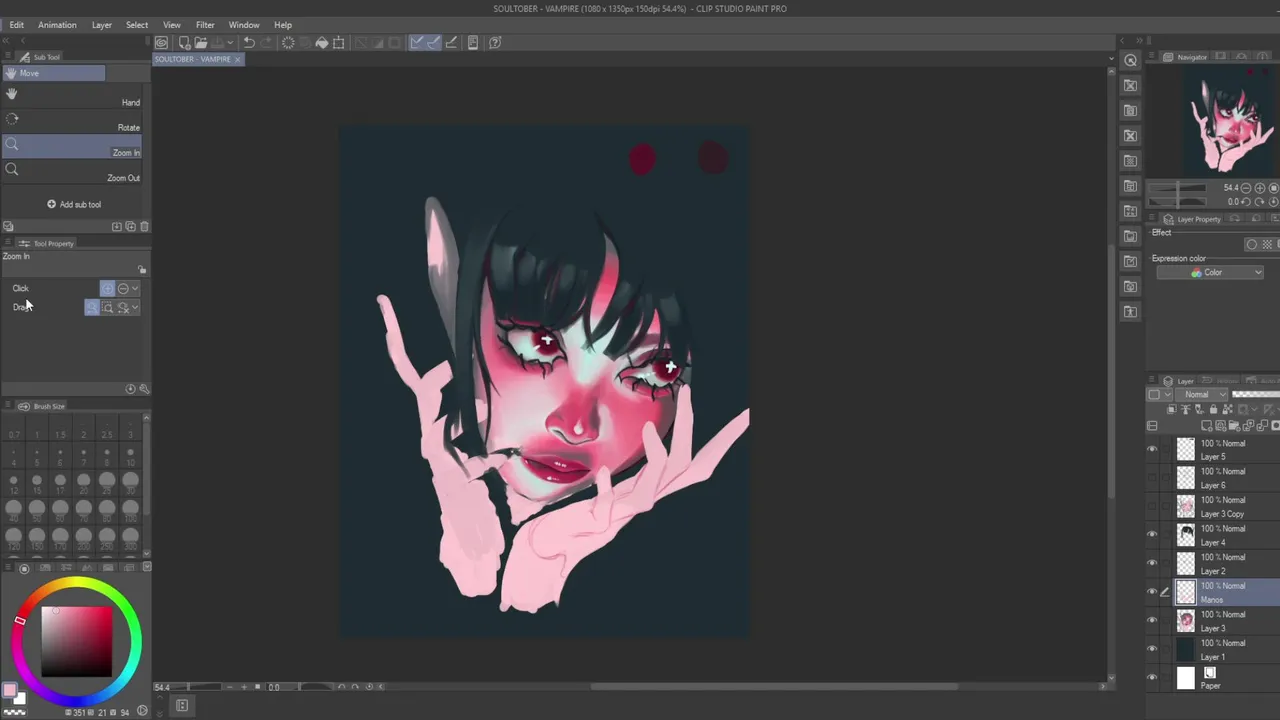Open Sub Tool panel menu hamburger
The width and height of the screenshot is (1280, 720).
click(8, 57)
